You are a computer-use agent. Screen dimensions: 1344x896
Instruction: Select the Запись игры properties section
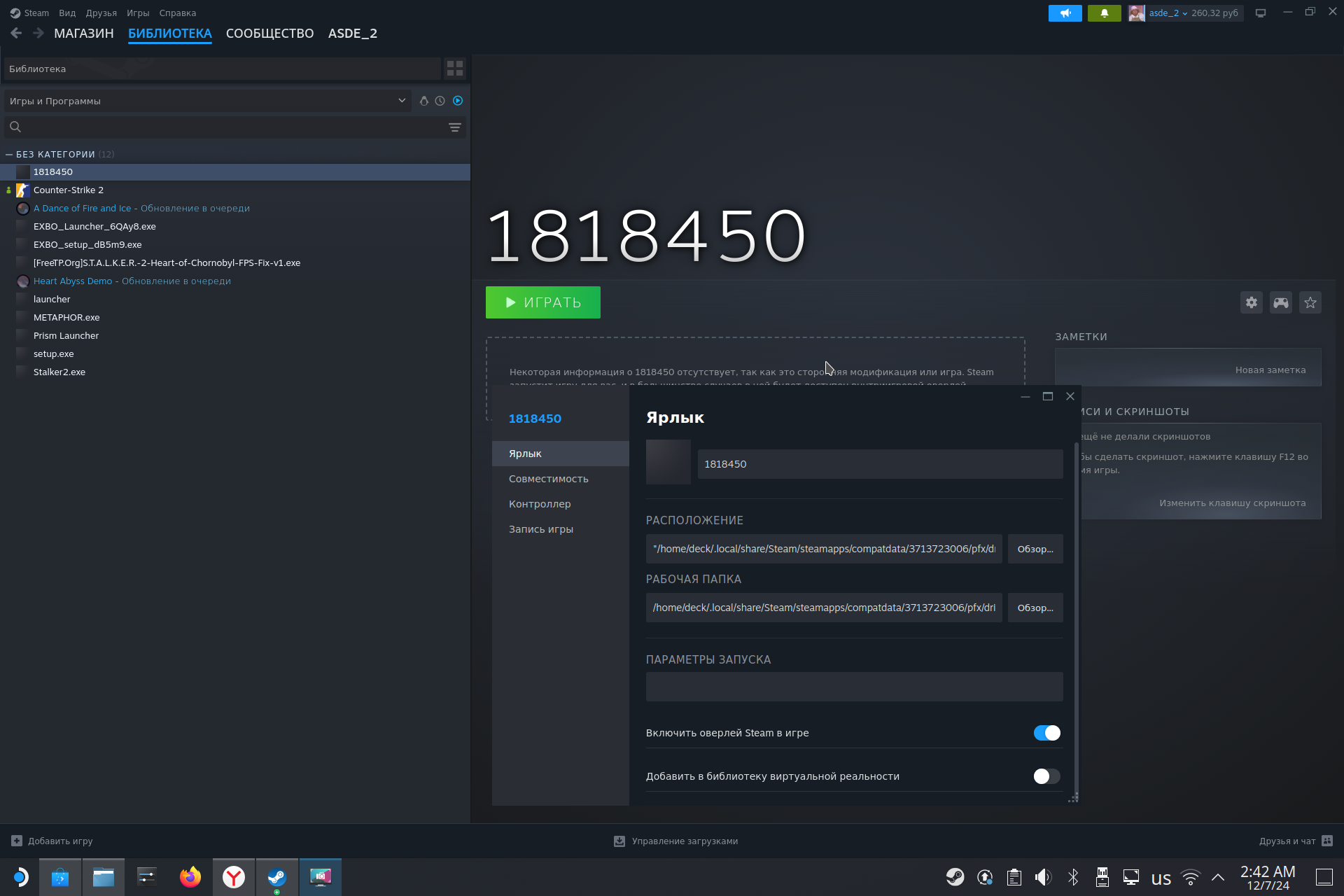(x=560, y=529)
